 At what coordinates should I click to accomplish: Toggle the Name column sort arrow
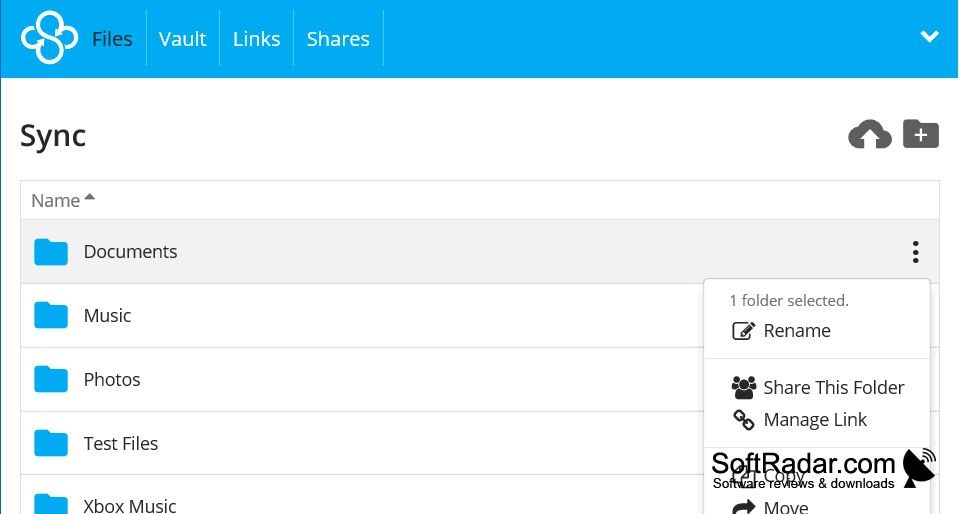click(90, 197)
